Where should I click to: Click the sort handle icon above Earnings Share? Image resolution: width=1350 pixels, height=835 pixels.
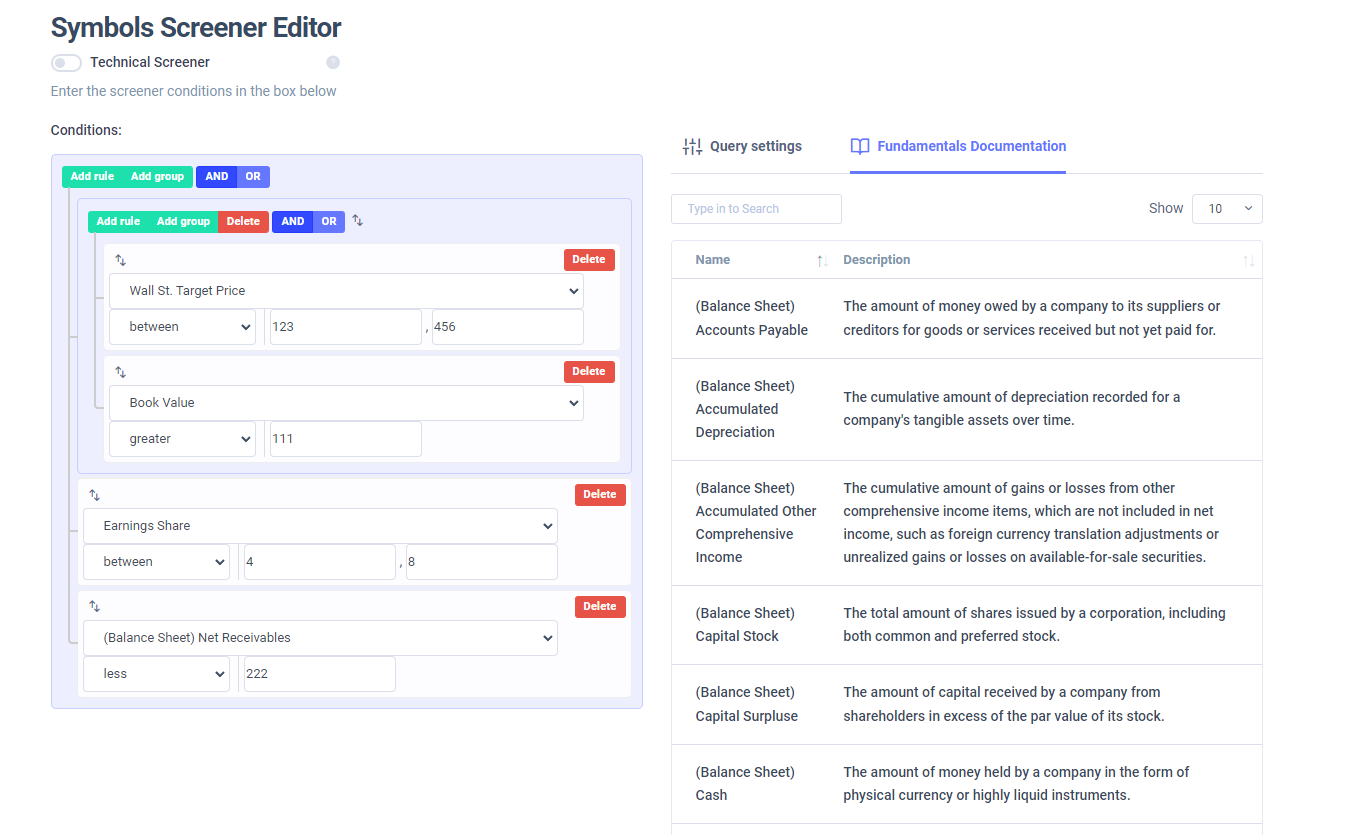pos(94,495)
